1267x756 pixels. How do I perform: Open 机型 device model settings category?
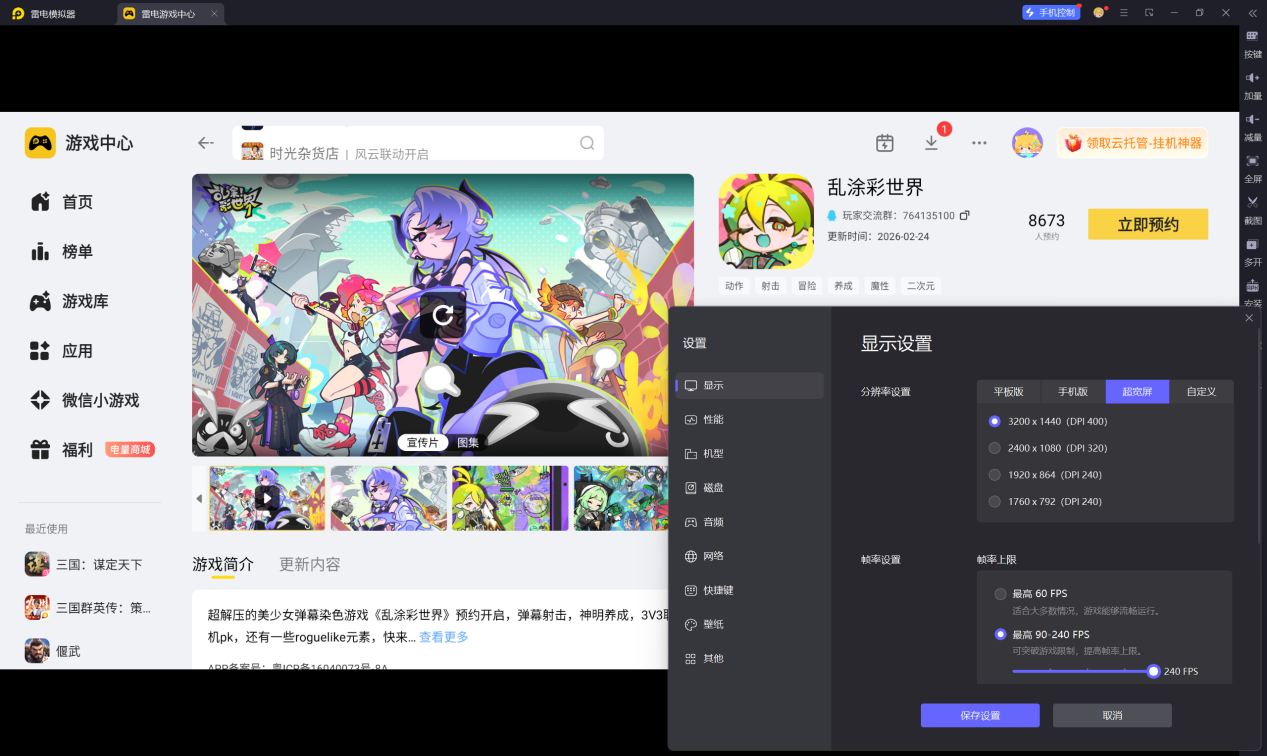tap(750, 453)
